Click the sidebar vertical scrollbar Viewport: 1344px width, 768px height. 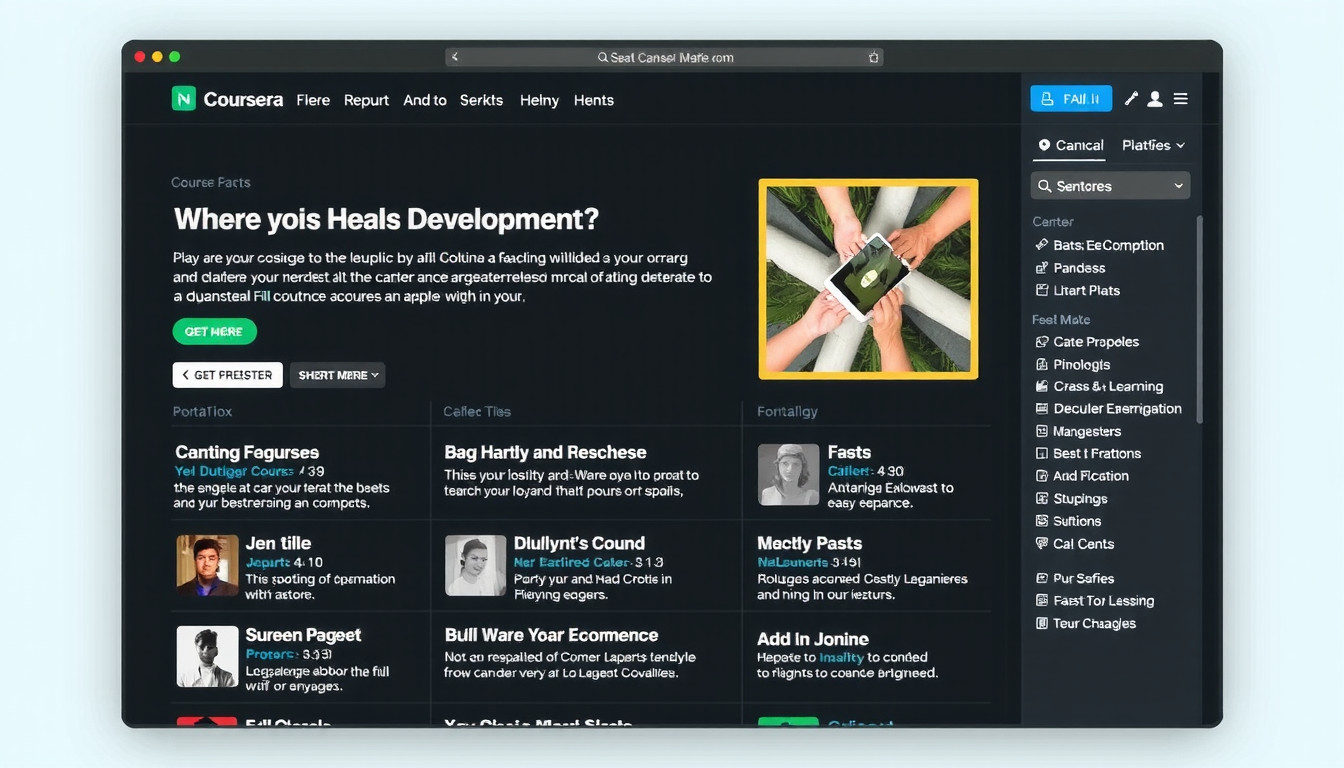pos(1199,320)
